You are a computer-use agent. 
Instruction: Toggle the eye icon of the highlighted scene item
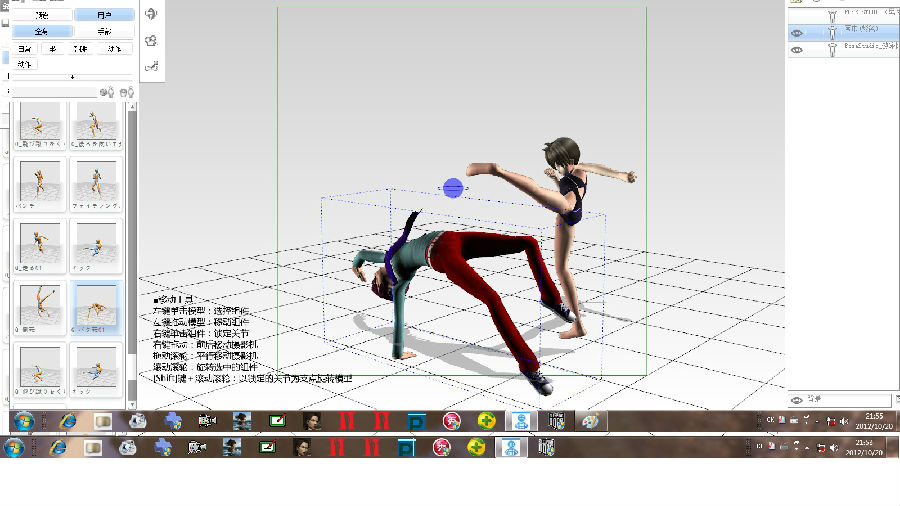tap(797, 32)
